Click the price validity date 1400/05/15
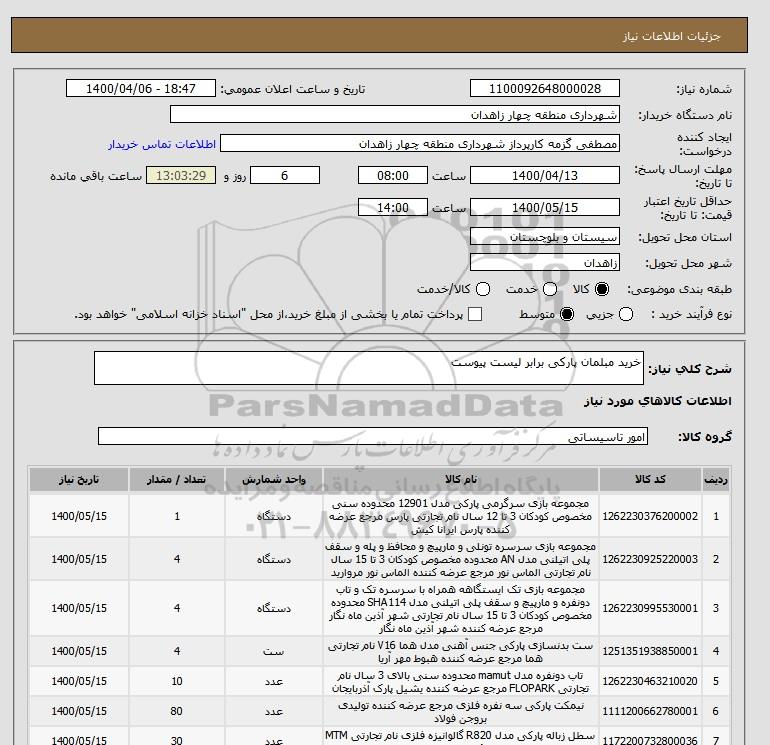This screenshot has width=770, height=745. [545, 207]
